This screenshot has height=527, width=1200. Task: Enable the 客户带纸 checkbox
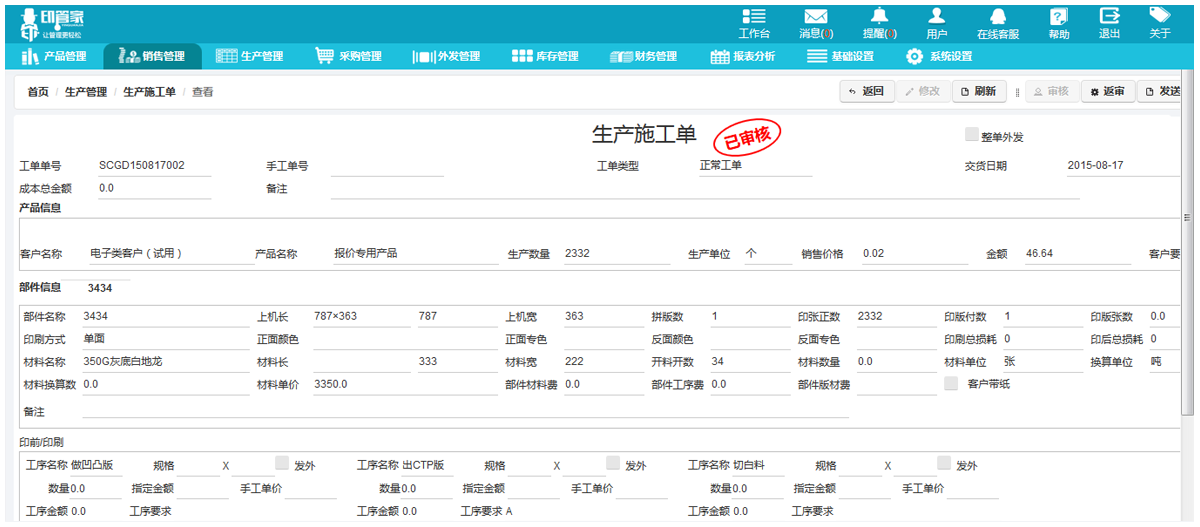[951, 383]
